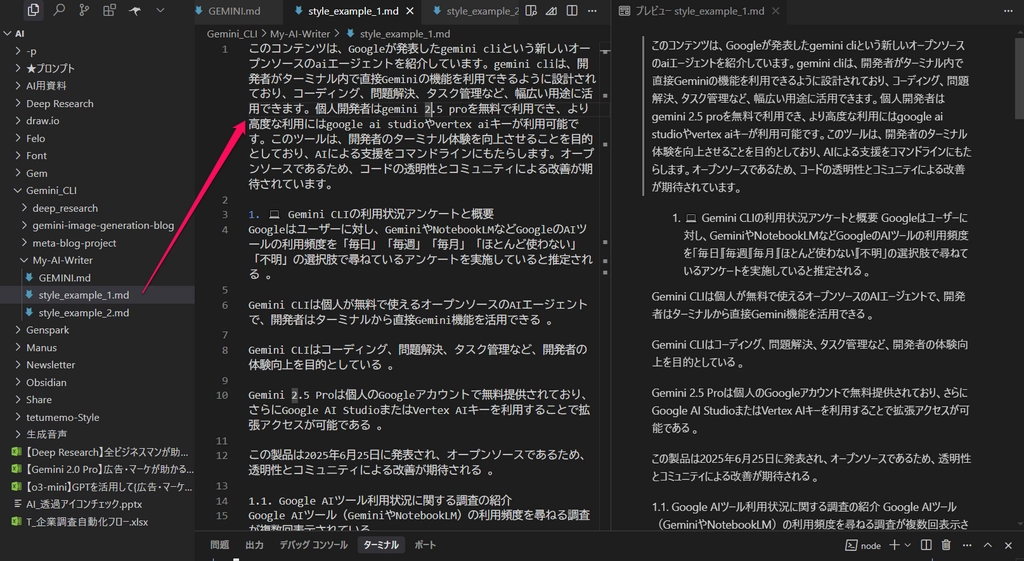Open the kangaroo extension view icon
Viewport: 1024px width, 561px height.
coord(135,10)
